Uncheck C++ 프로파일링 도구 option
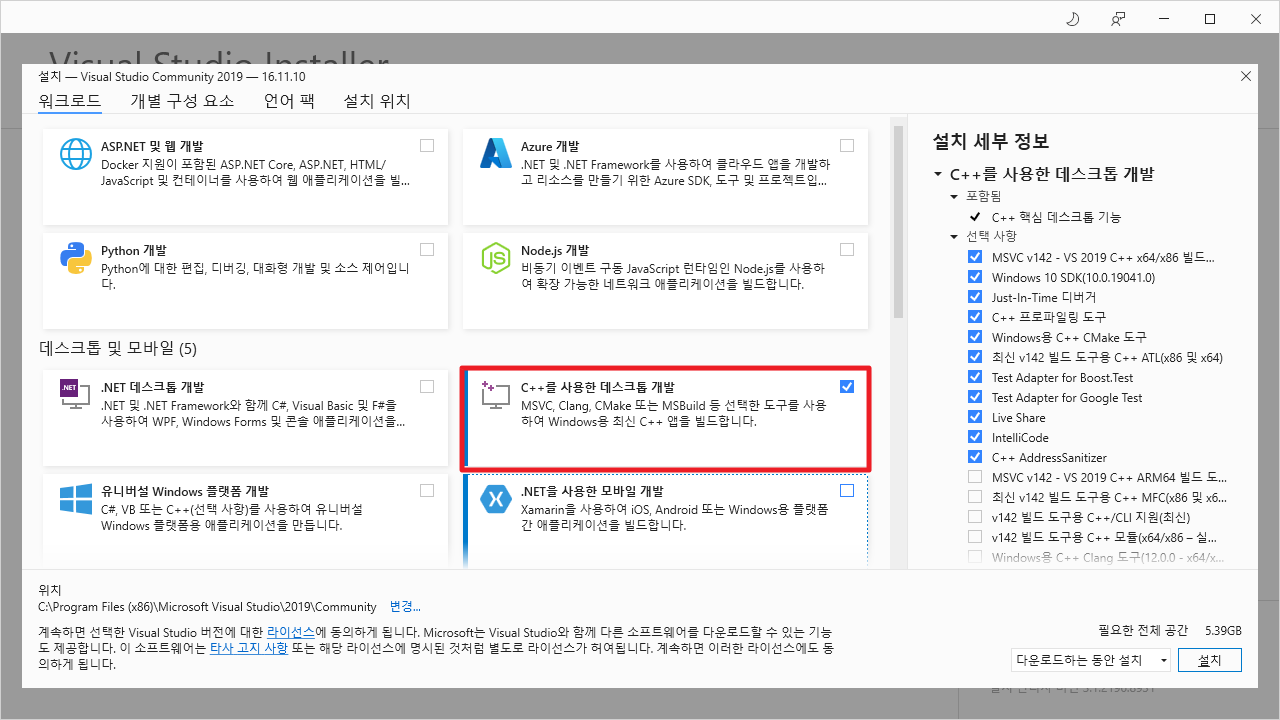 975,317
